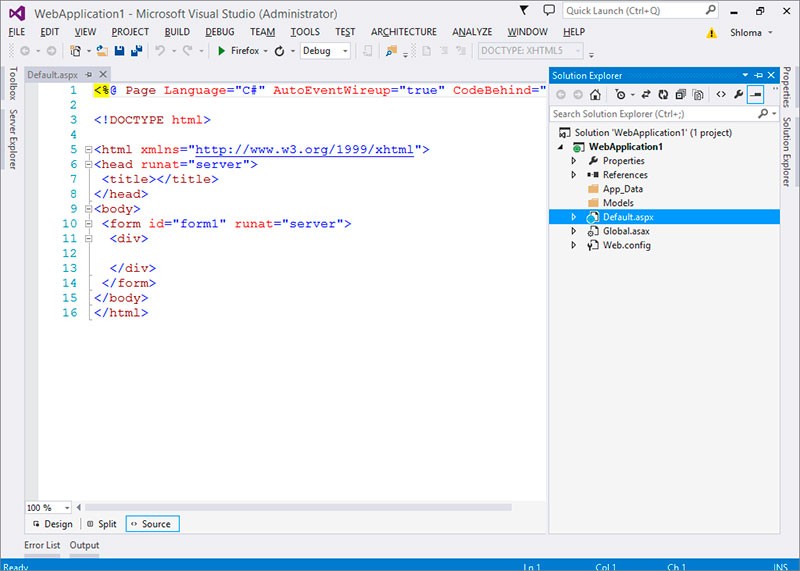
Task: Click the Show All Files icon
Action: click(697, 94)
